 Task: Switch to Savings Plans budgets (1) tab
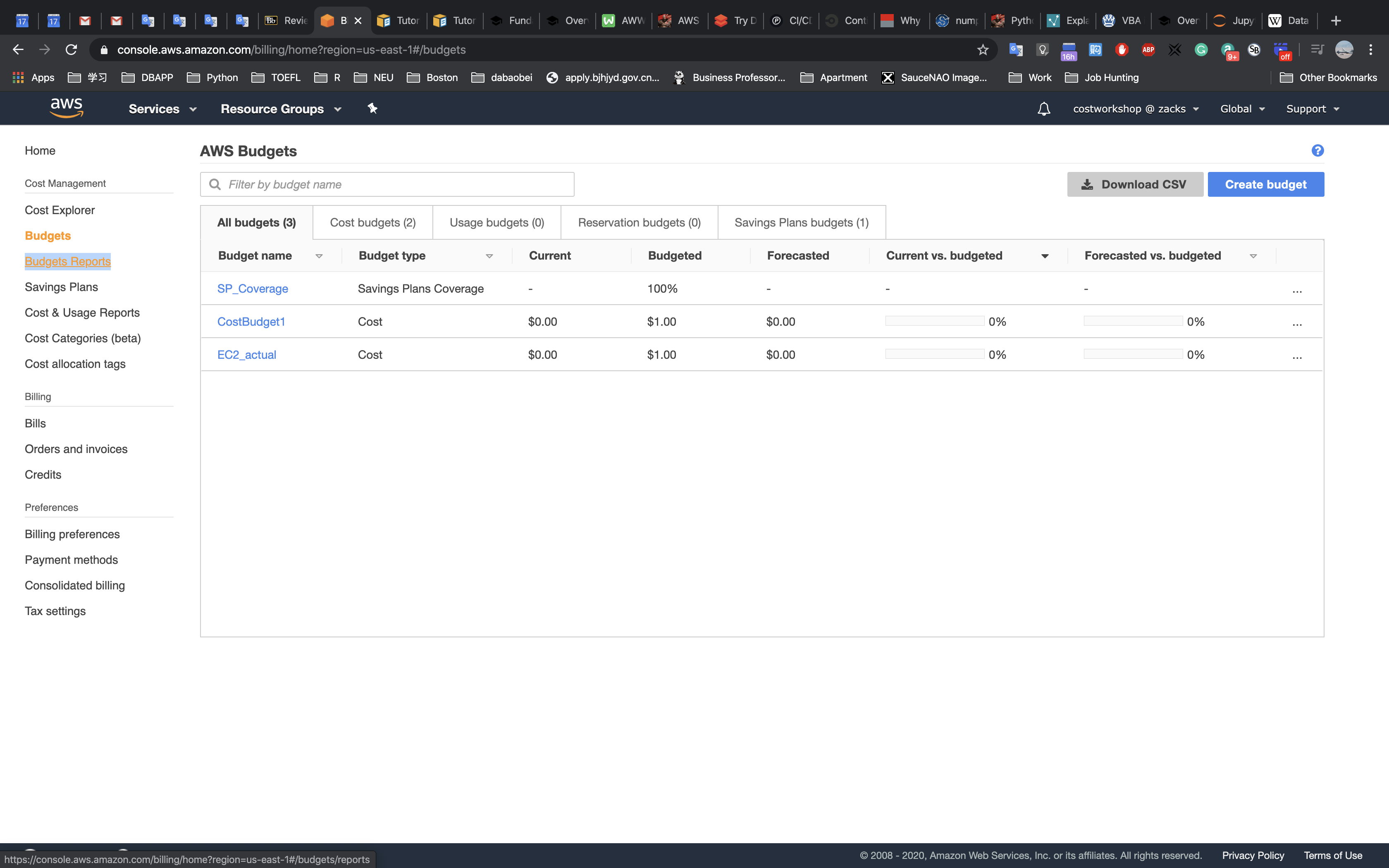801,223
